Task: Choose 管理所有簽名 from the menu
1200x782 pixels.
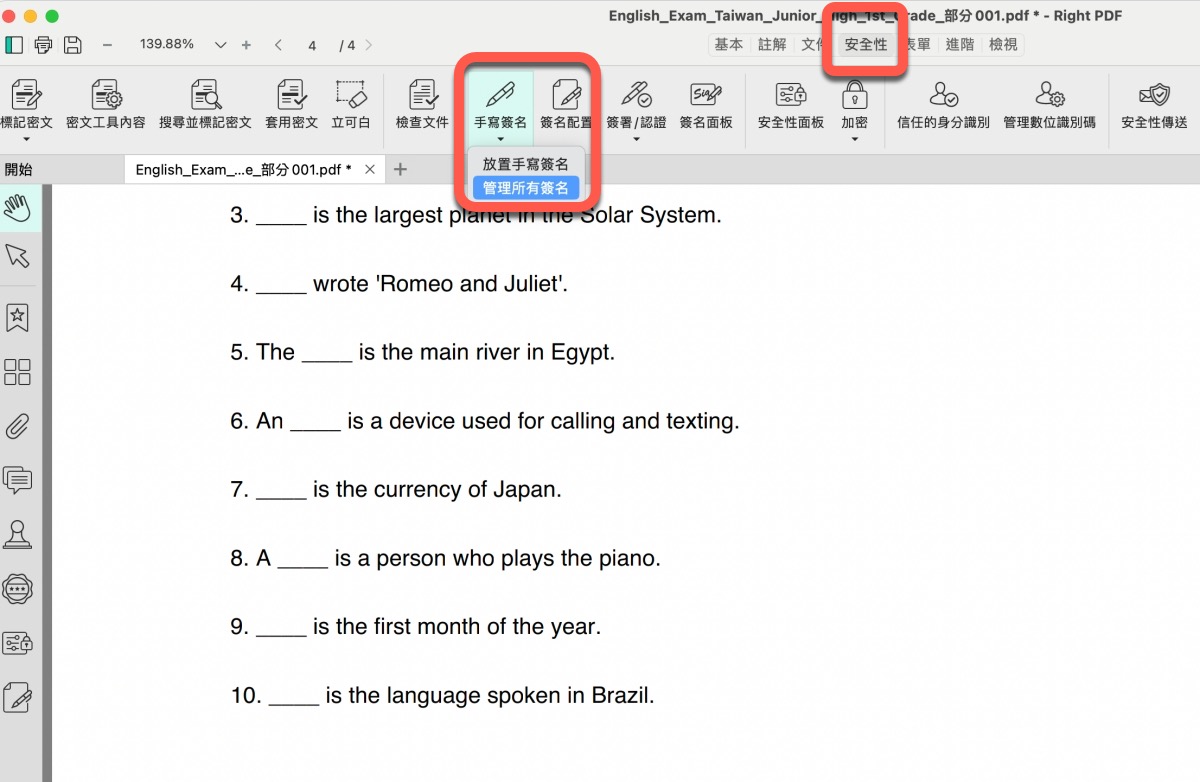Action: 525,187
